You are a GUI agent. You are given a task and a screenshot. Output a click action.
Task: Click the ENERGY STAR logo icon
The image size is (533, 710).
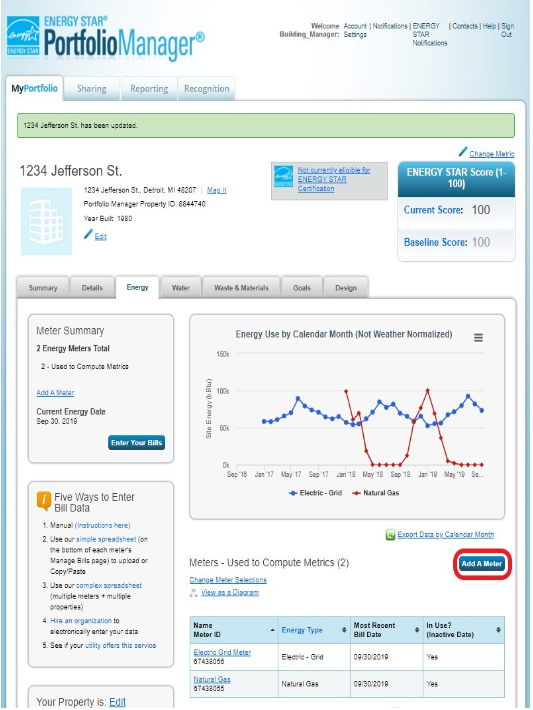[x=24, y=36]
